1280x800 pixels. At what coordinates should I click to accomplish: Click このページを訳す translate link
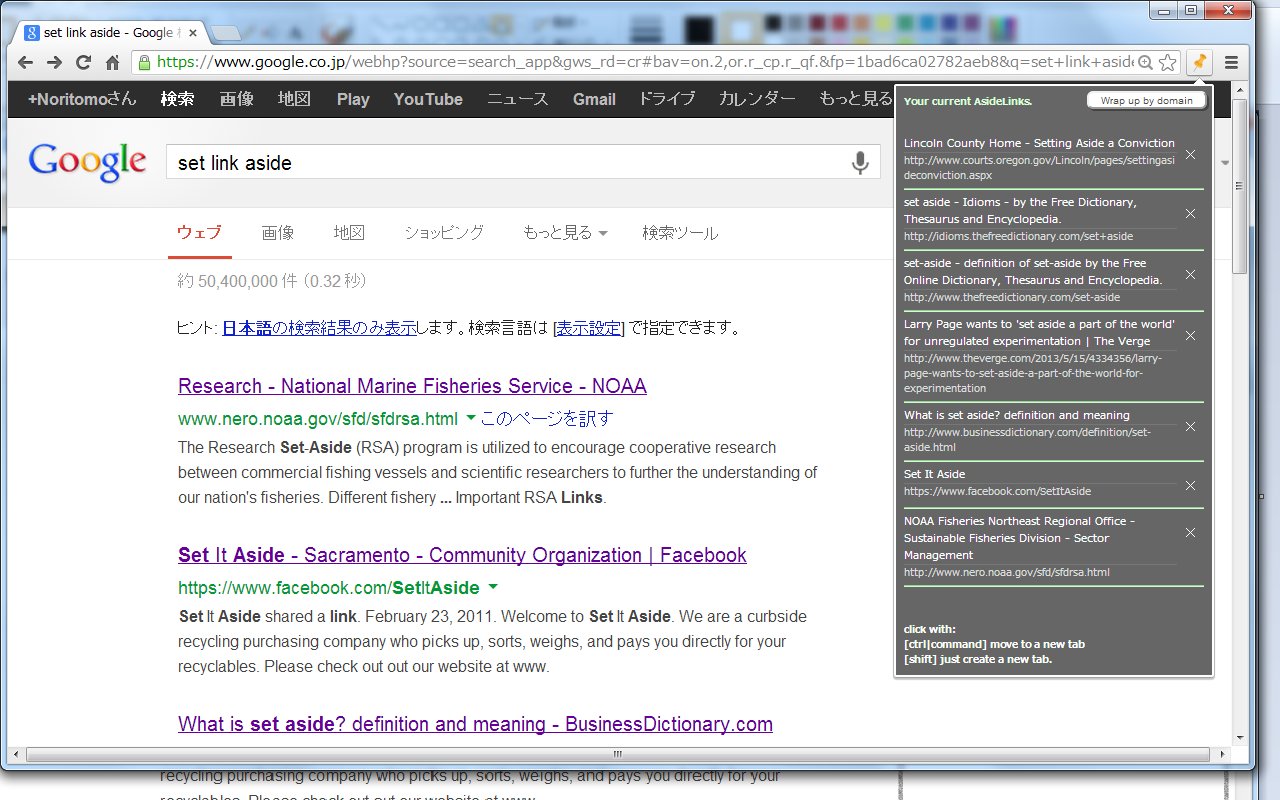click(546, 418)
